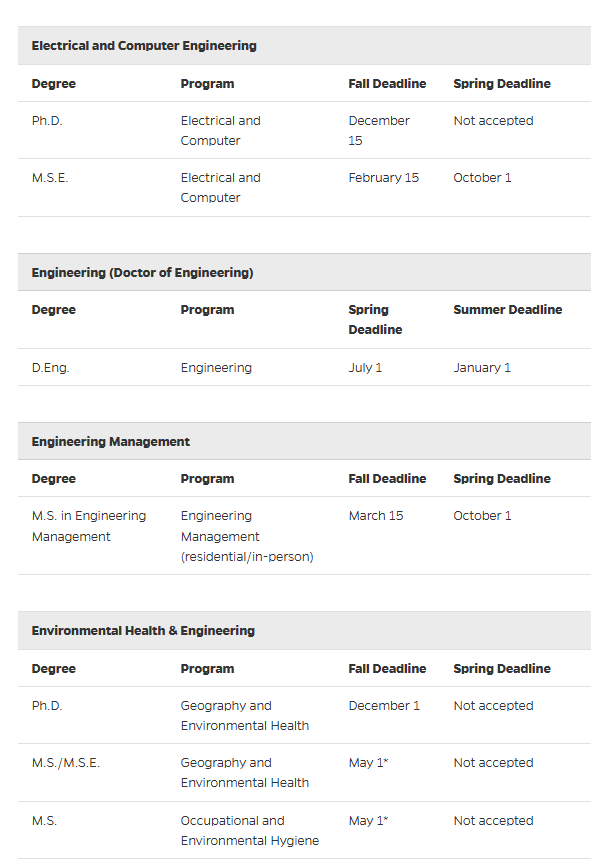This screenshot has width=605, height=867.
Task: Click the February 15 fall deadline
Action: click(x=383, y=178)
